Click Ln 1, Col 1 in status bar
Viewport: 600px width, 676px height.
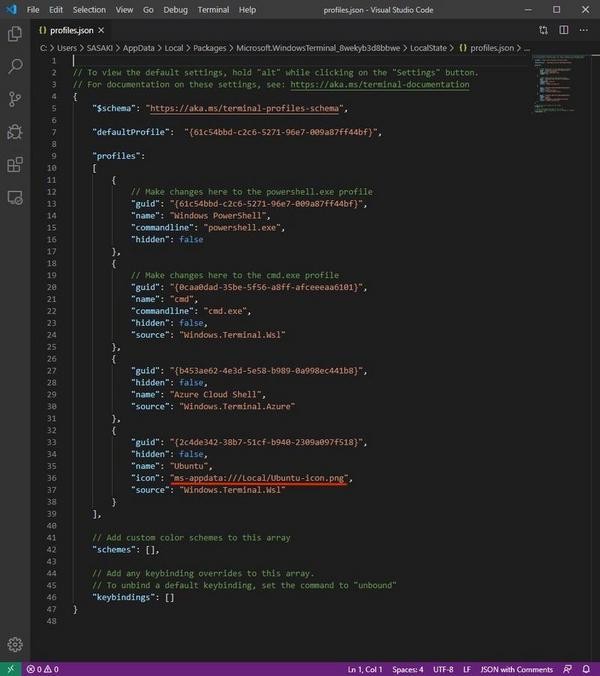pyautogui.click(x=365, y=669)
